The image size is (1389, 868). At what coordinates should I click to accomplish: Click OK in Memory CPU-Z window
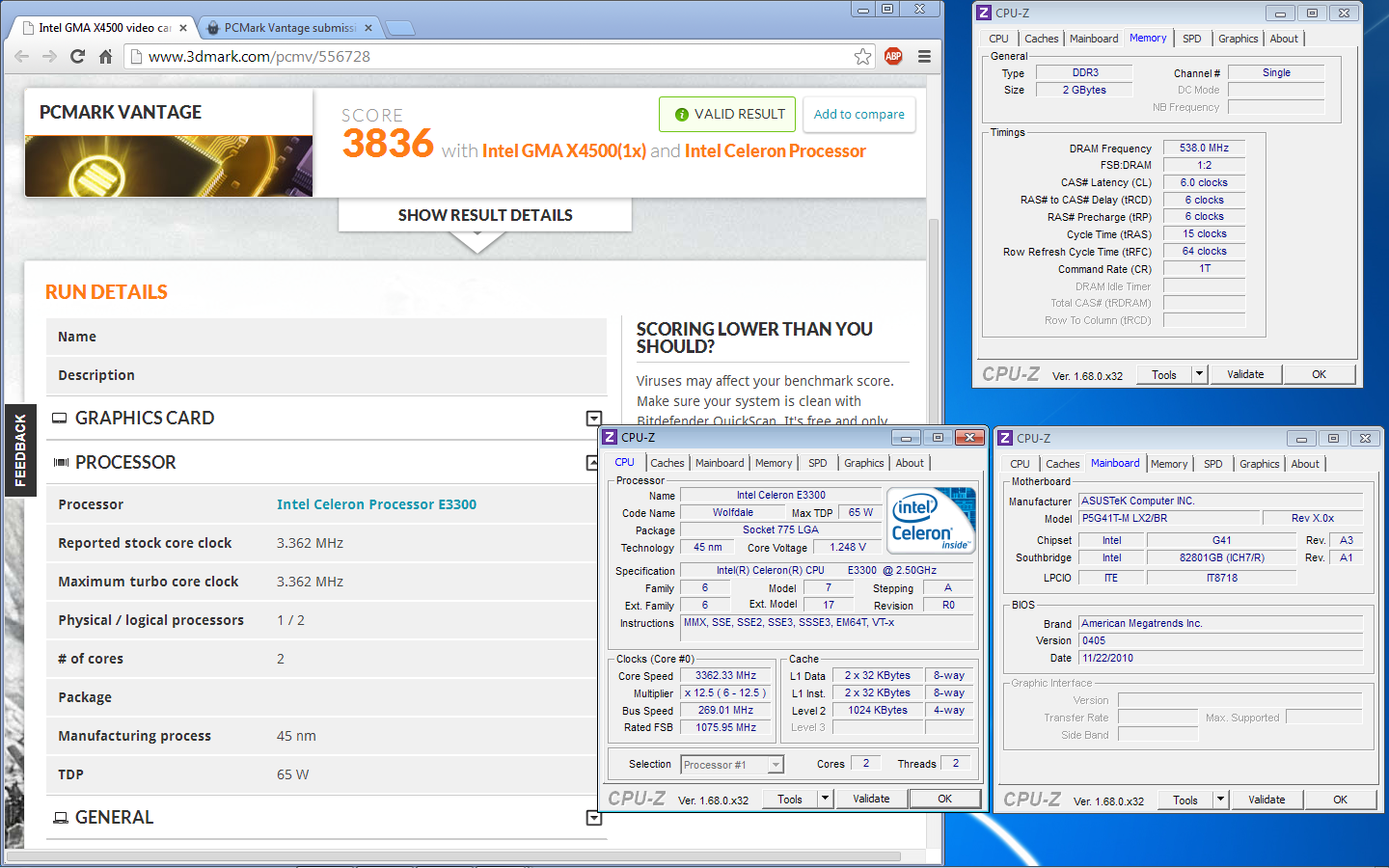1319,375
